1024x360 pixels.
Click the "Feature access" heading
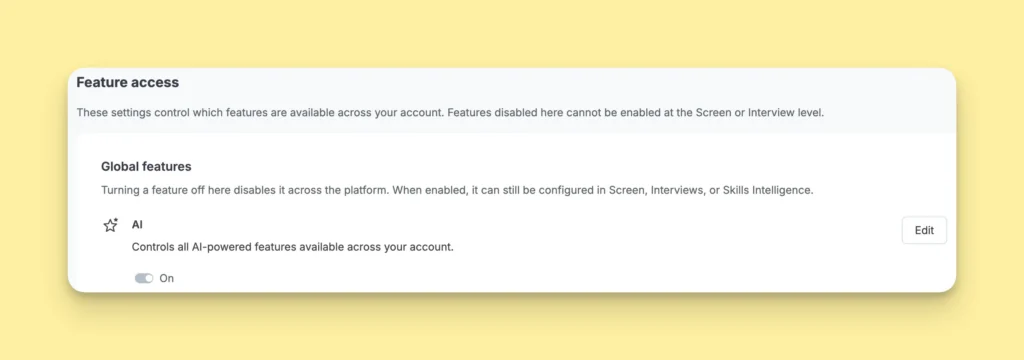[x=127, y=82]
